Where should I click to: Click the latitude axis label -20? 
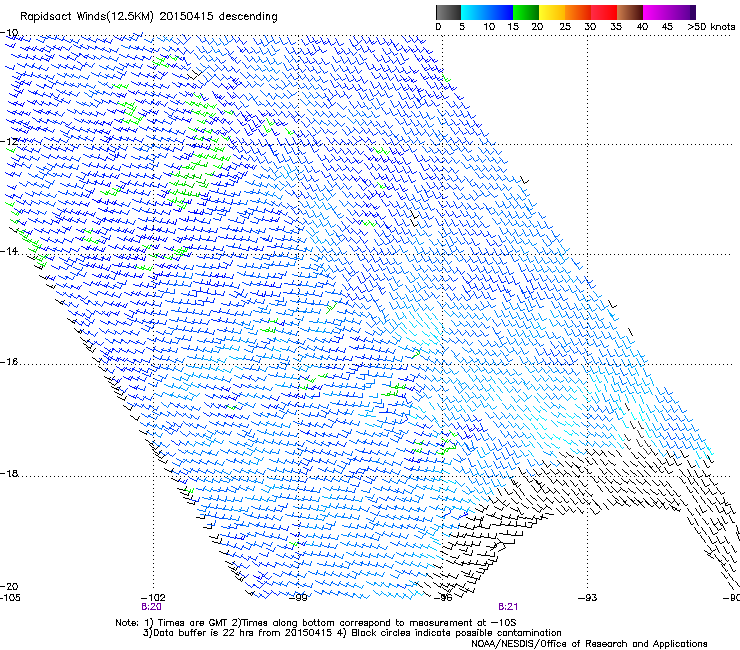tap(9, 586)
